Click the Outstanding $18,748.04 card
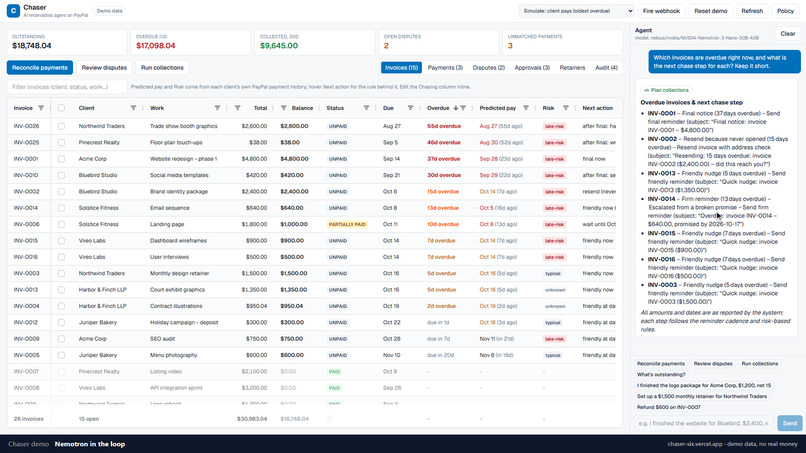Screen dimensions: 806x453 point(66,42)
